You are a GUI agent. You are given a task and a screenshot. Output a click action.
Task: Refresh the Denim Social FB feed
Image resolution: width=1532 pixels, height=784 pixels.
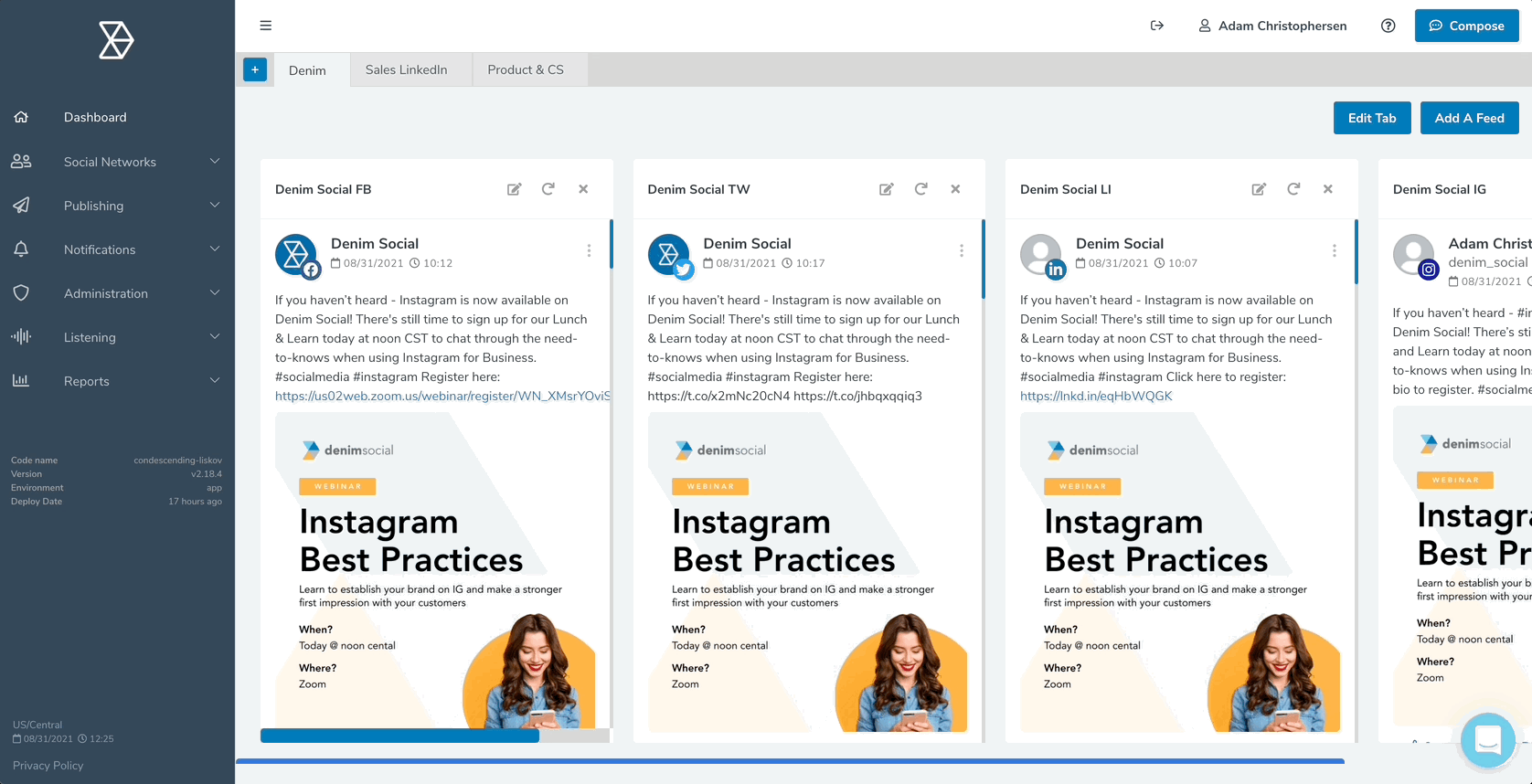[x=548, y=189]
